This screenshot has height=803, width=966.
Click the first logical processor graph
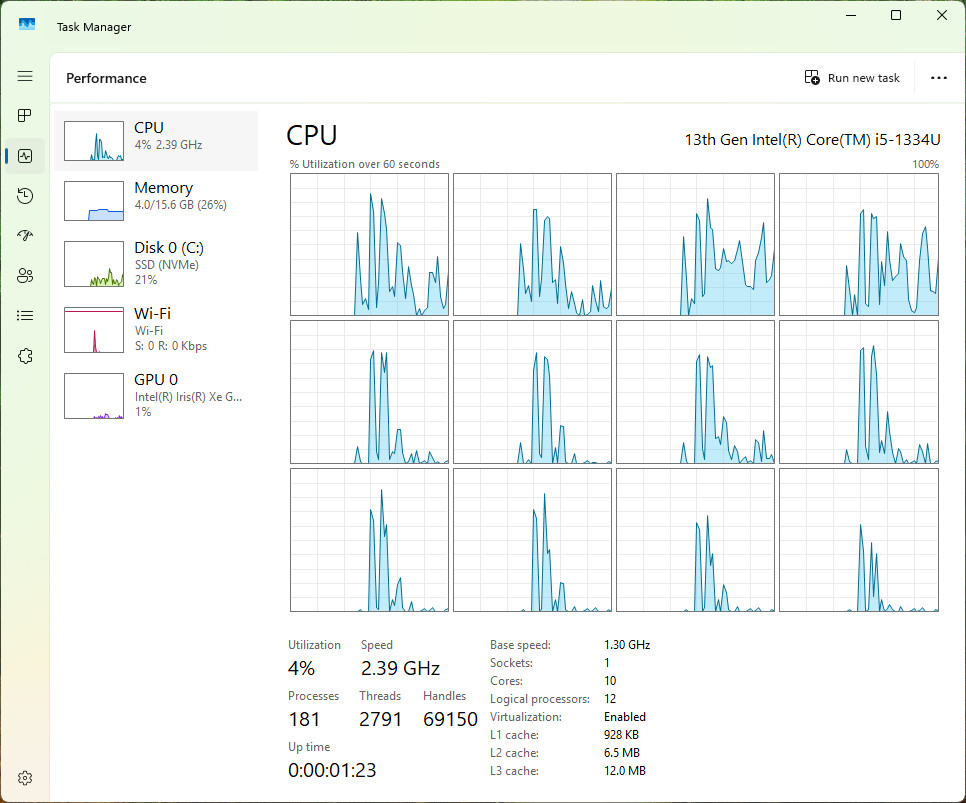(x=369, y=245)
